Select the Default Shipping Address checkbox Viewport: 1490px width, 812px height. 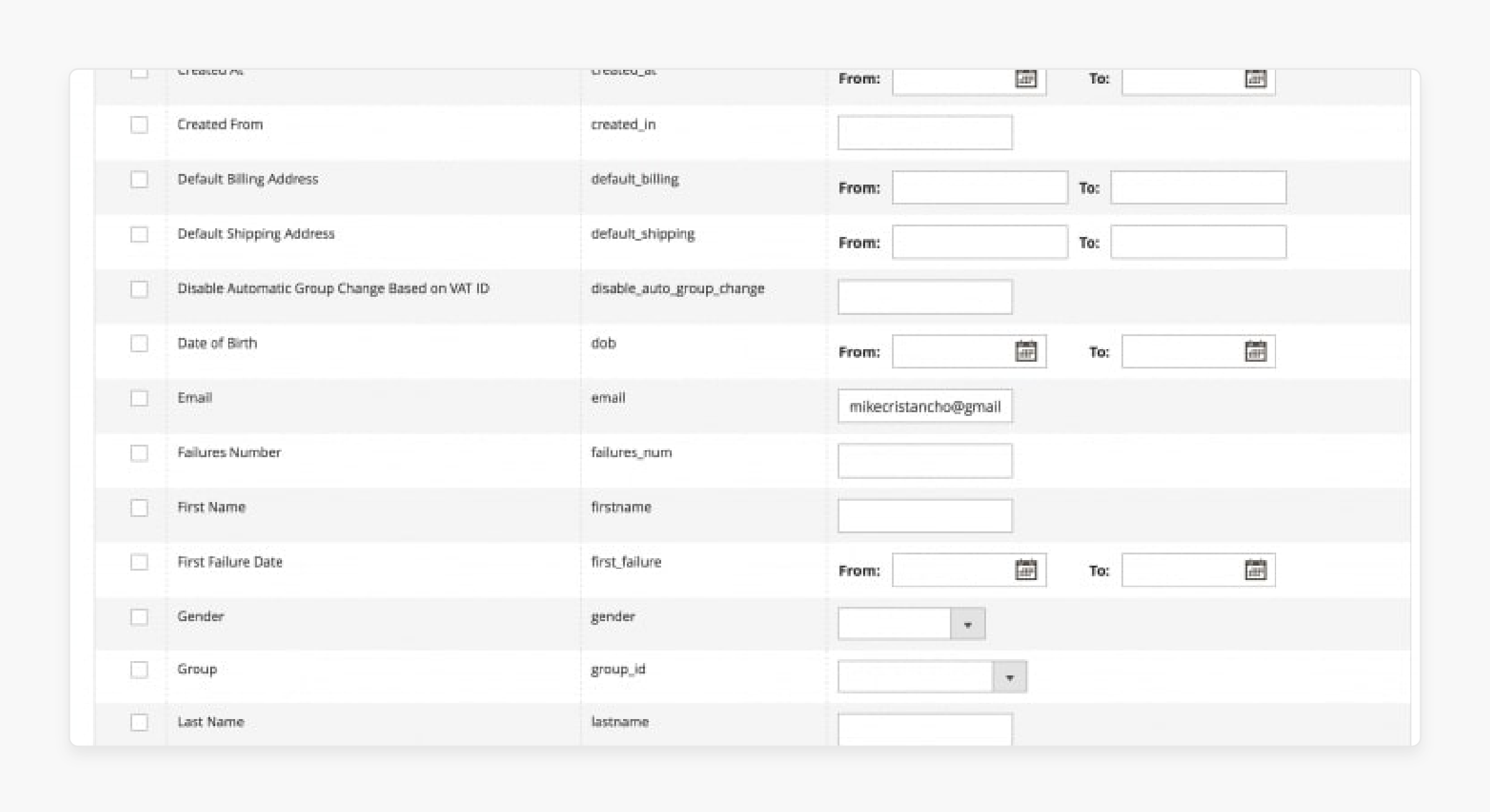click(x=139, y=234)
